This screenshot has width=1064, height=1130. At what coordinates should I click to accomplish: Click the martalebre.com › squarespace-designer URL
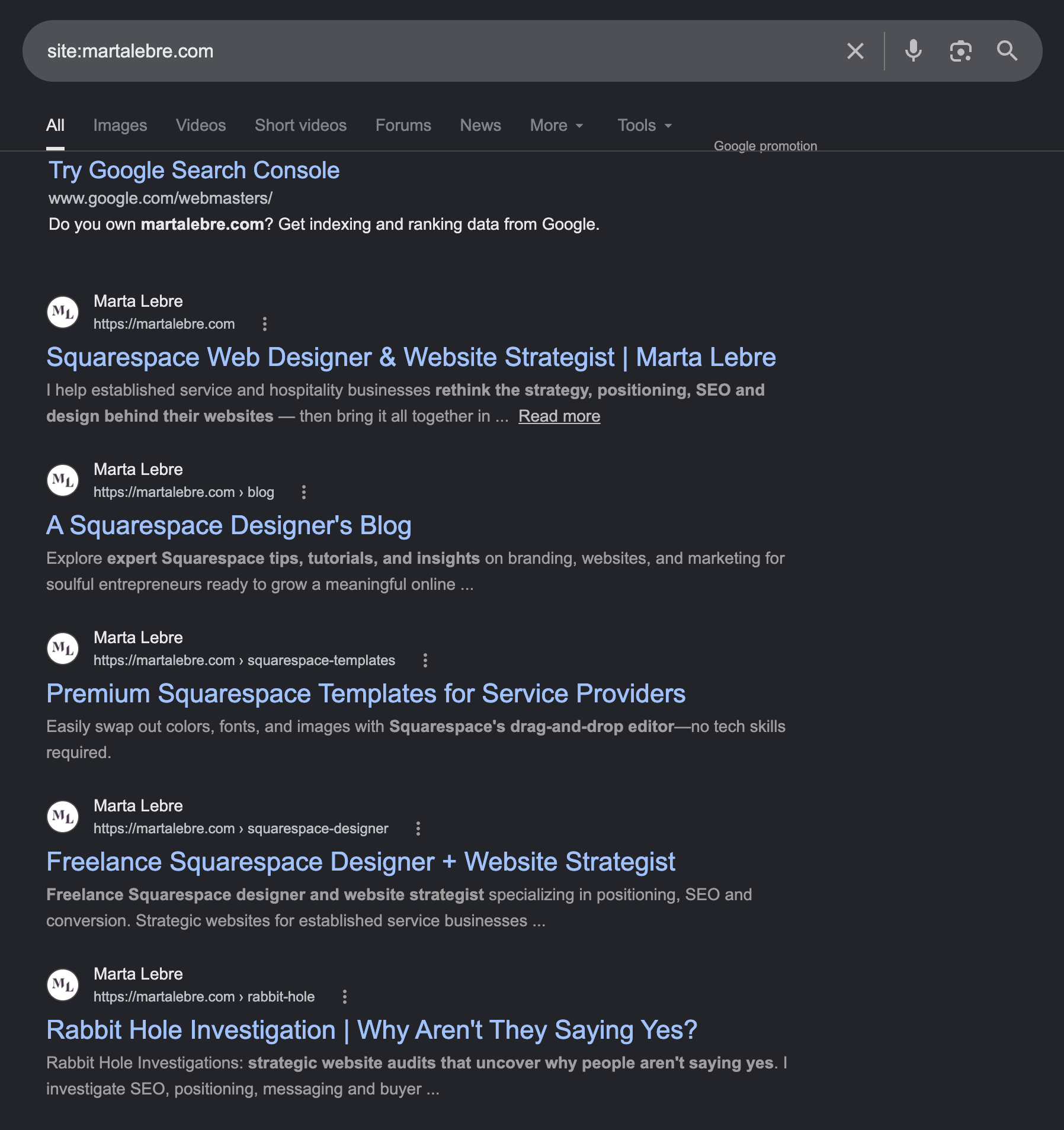click(241, 829)
